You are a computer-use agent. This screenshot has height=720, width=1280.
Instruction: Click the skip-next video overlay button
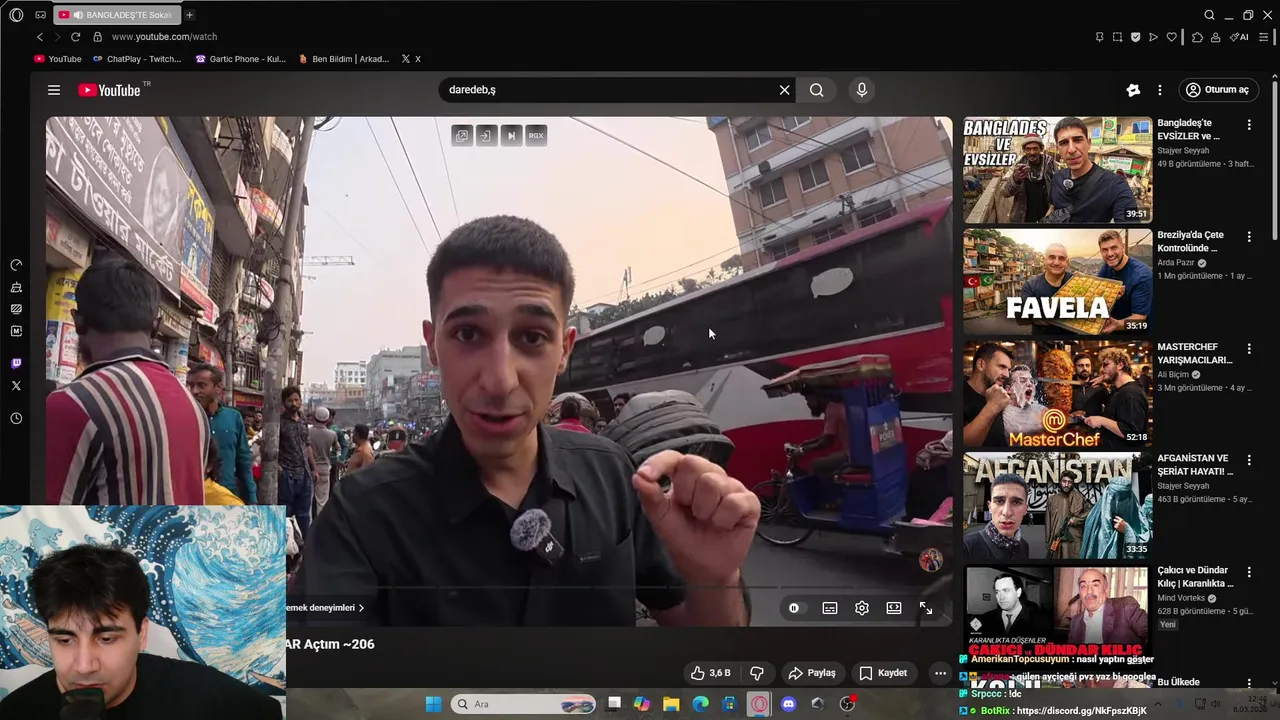tap(511, 136)
